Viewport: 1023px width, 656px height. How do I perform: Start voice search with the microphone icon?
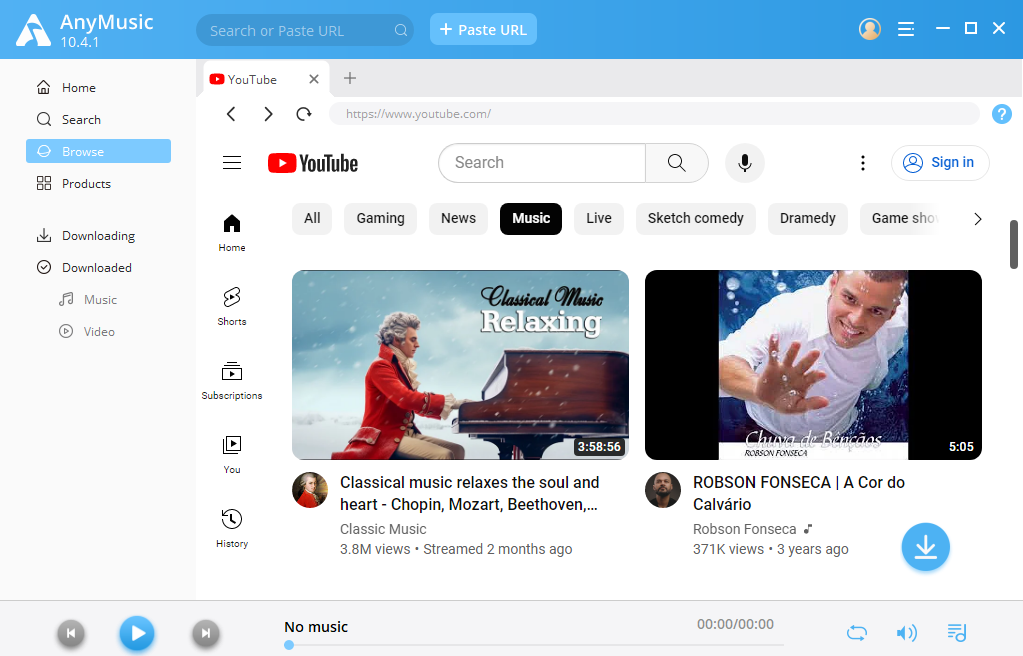[744, 163]
